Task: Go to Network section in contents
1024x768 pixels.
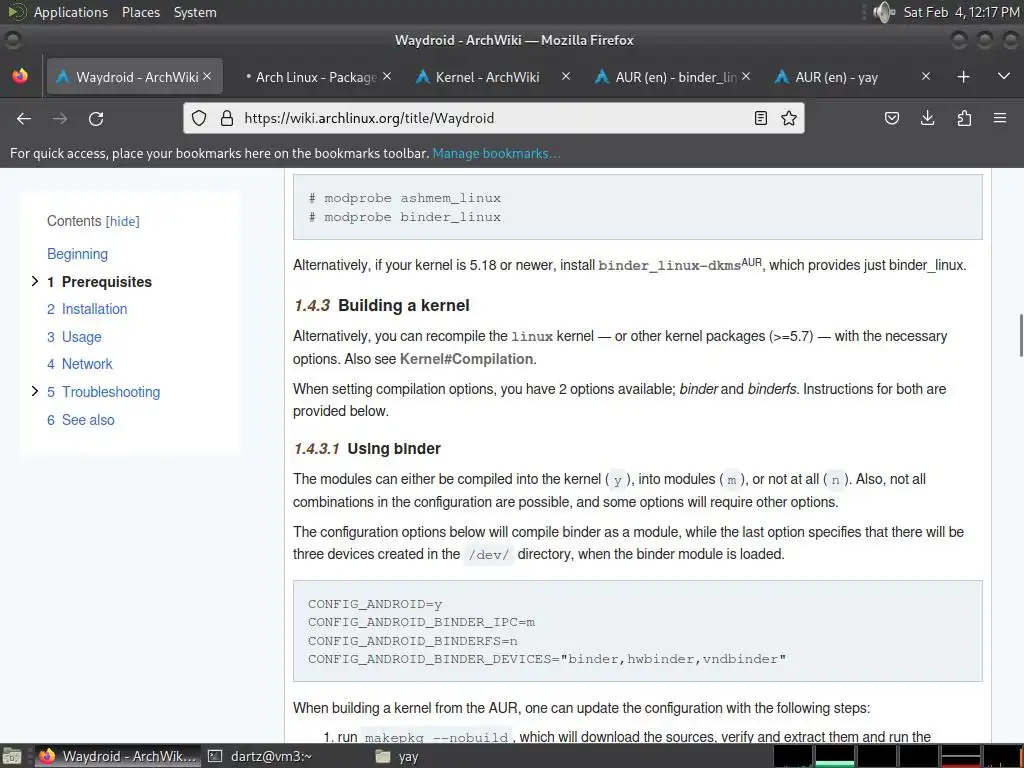Action: [x=80, y=364]
